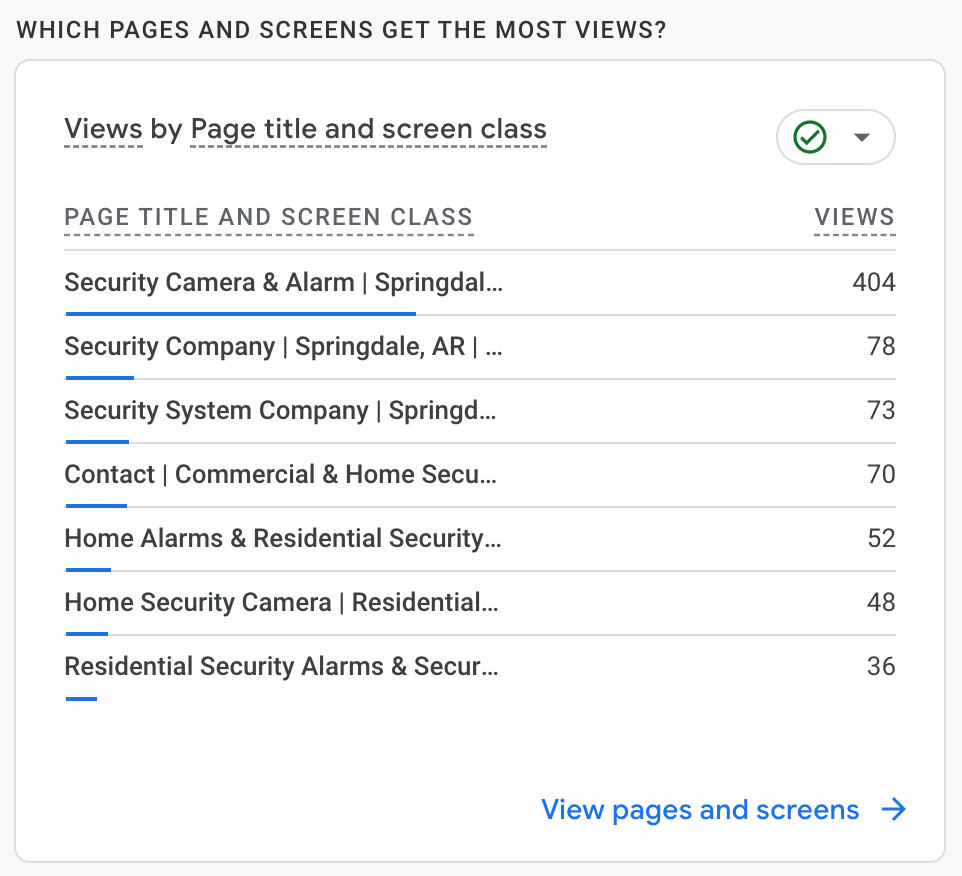Screen dimensions: 962x876
Task: Select the Security Company | Springdale, AR row
Action: [283, 347]
